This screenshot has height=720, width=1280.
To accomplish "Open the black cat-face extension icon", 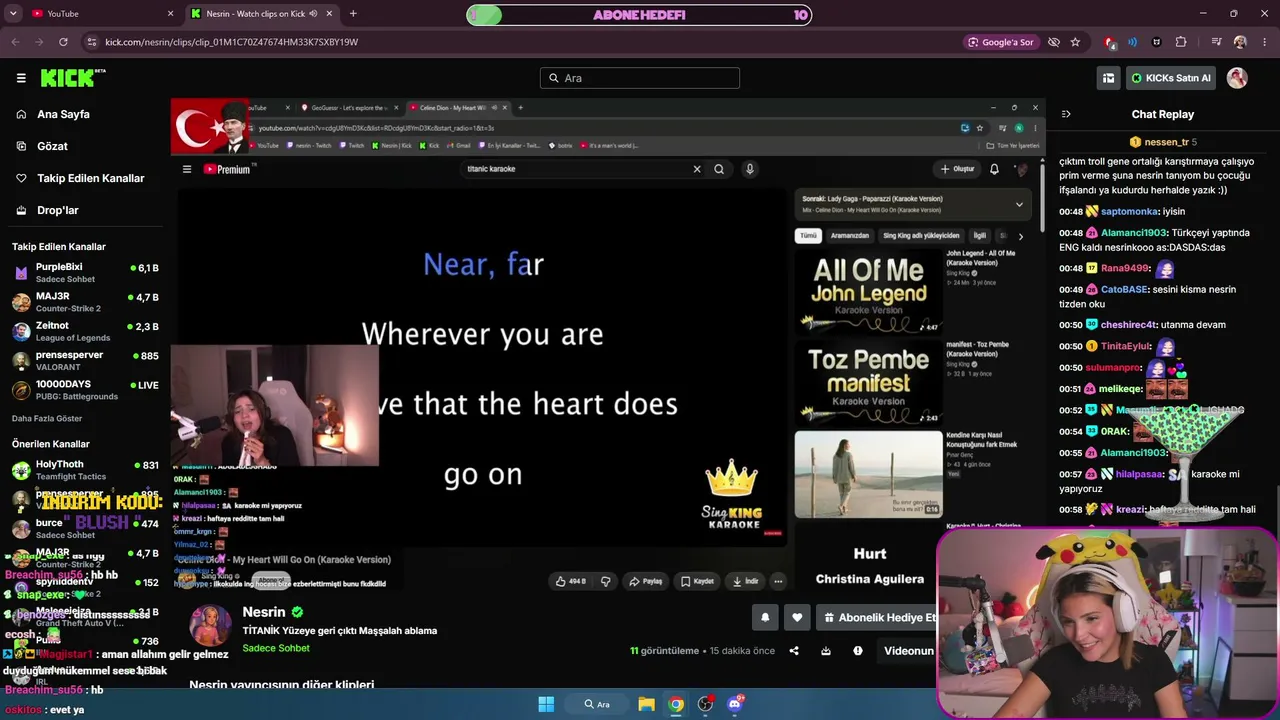I will [x=1157, y=42].
